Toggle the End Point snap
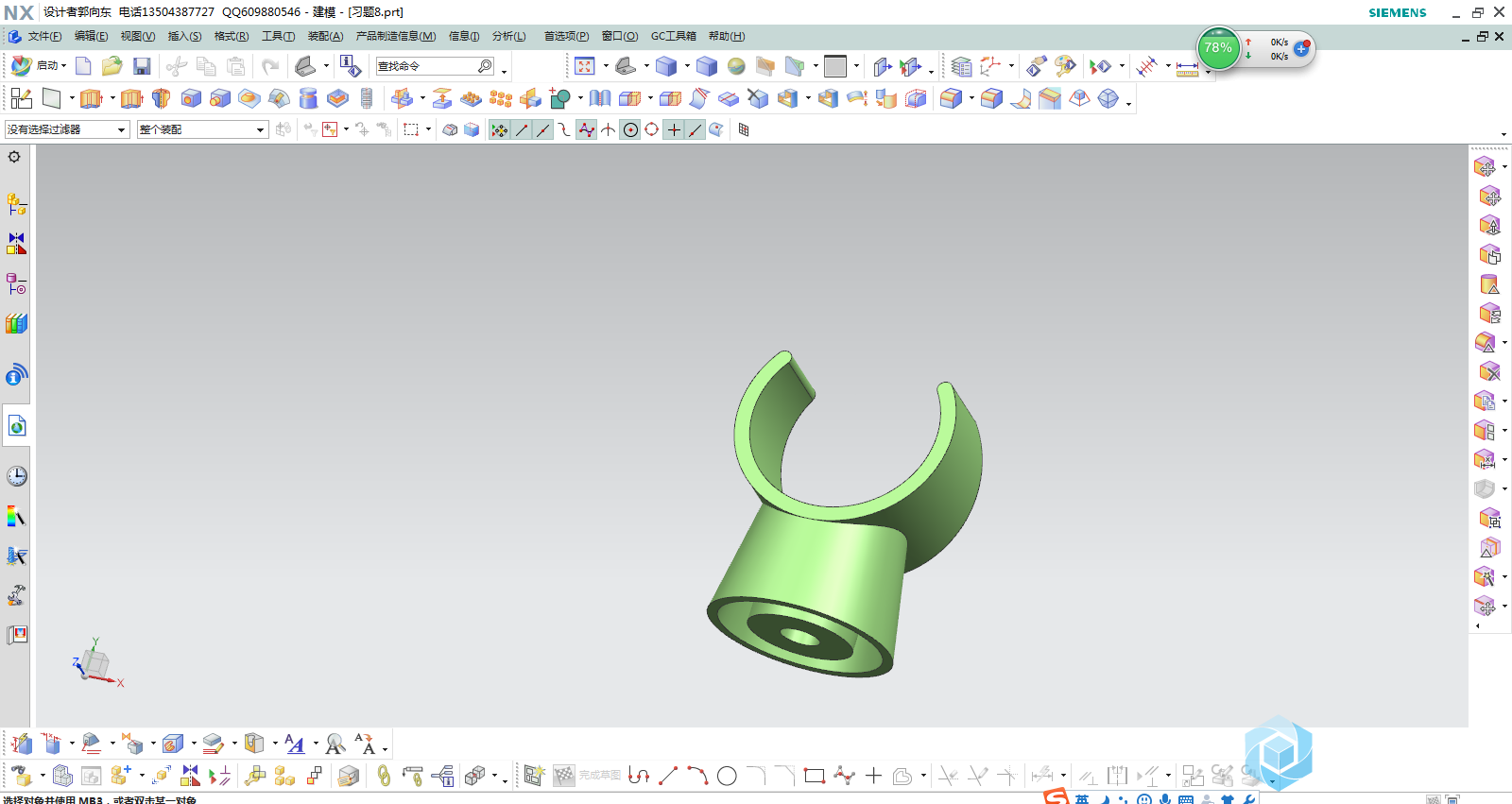 coord(522,129)
